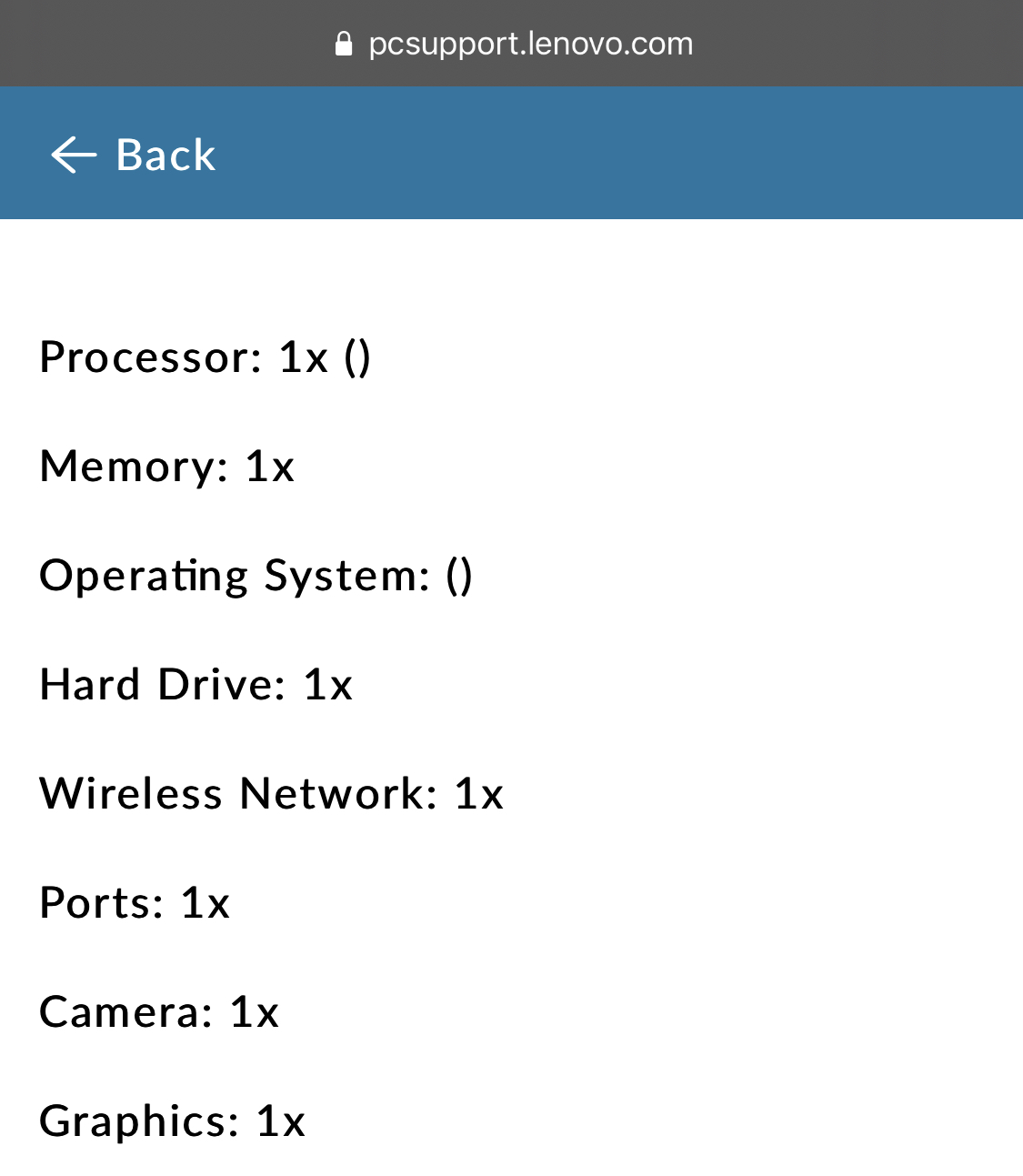Tap the padlock icon in address bar
1023x1176 pixels.
coord(344,44)
